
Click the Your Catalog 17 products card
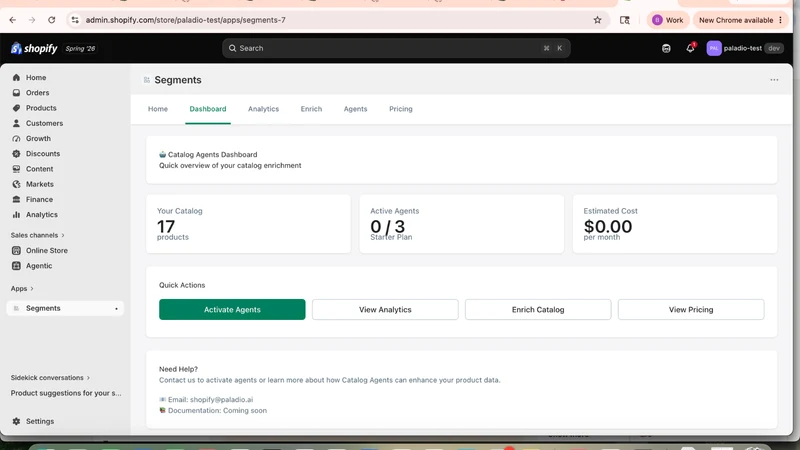pyautogui.click(x=248, y=224)
